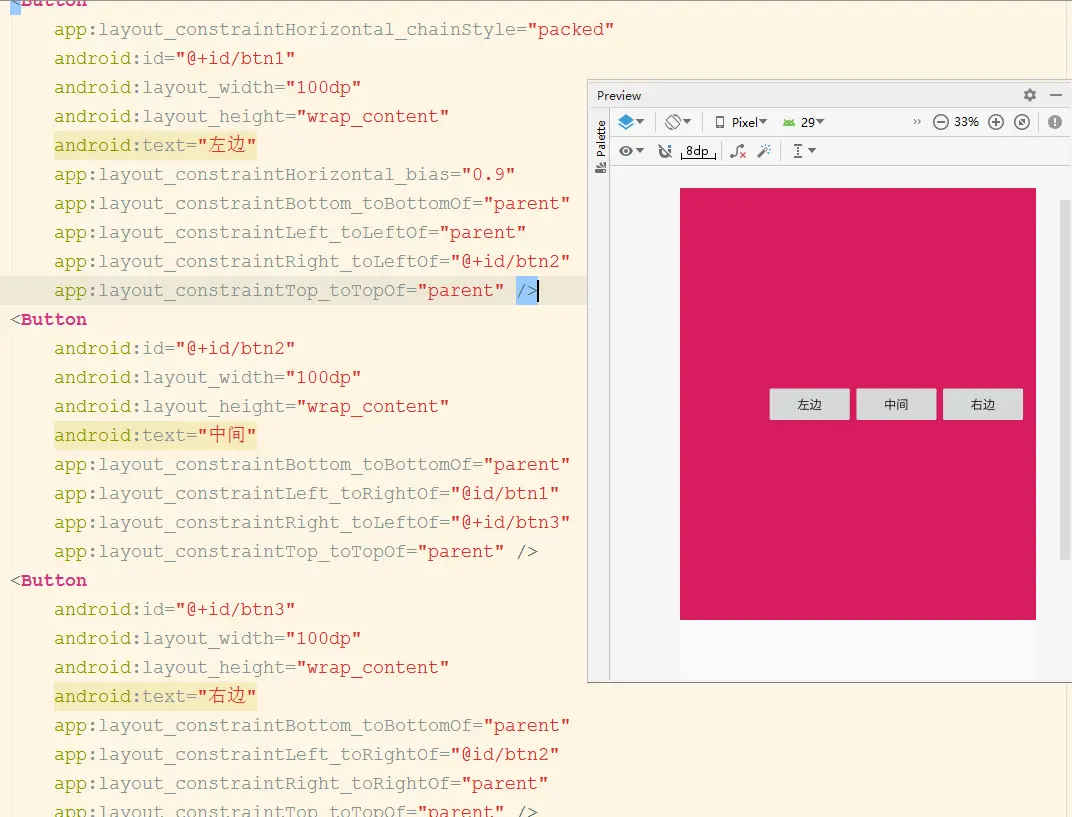Click android:id="@+id/btn3" line
1072x817 pixels.
174,609
